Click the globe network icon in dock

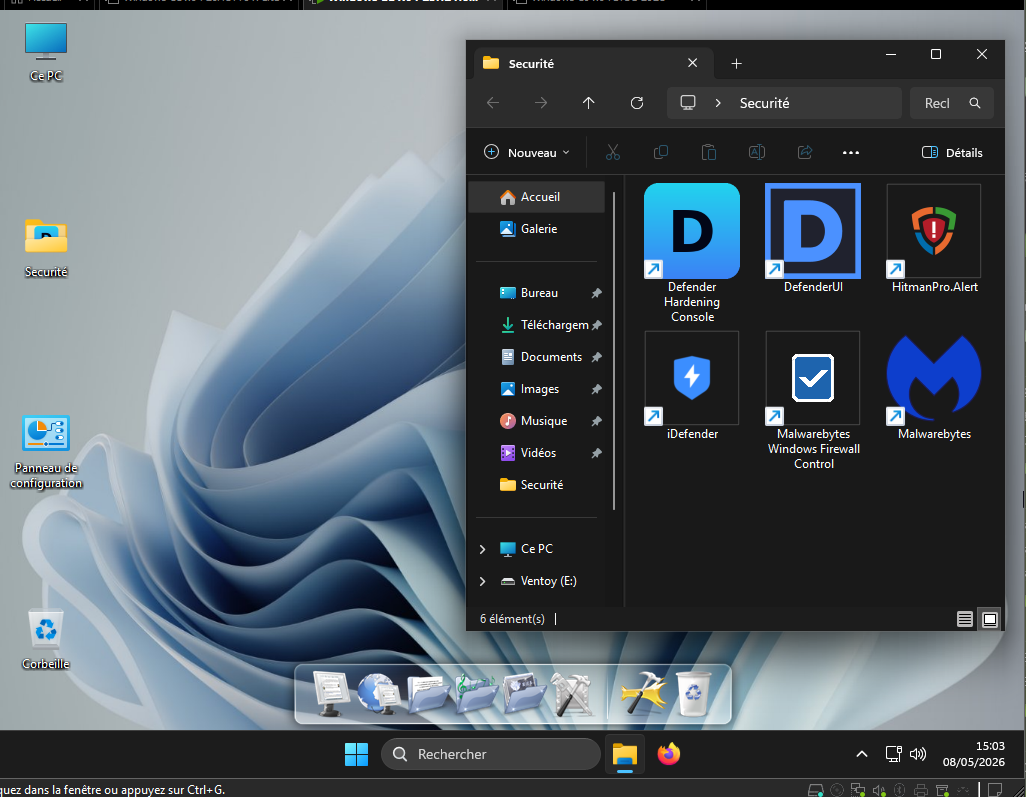pos(379,694)
